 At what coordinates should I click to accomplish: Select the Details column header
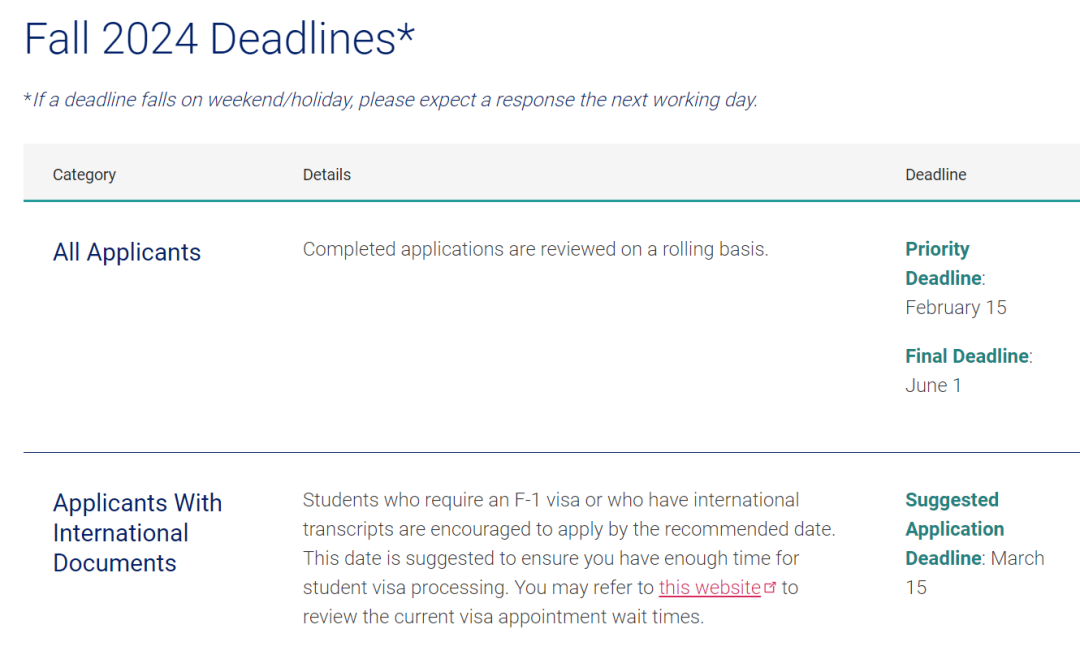pyautogui.click(x=326, y=175)
